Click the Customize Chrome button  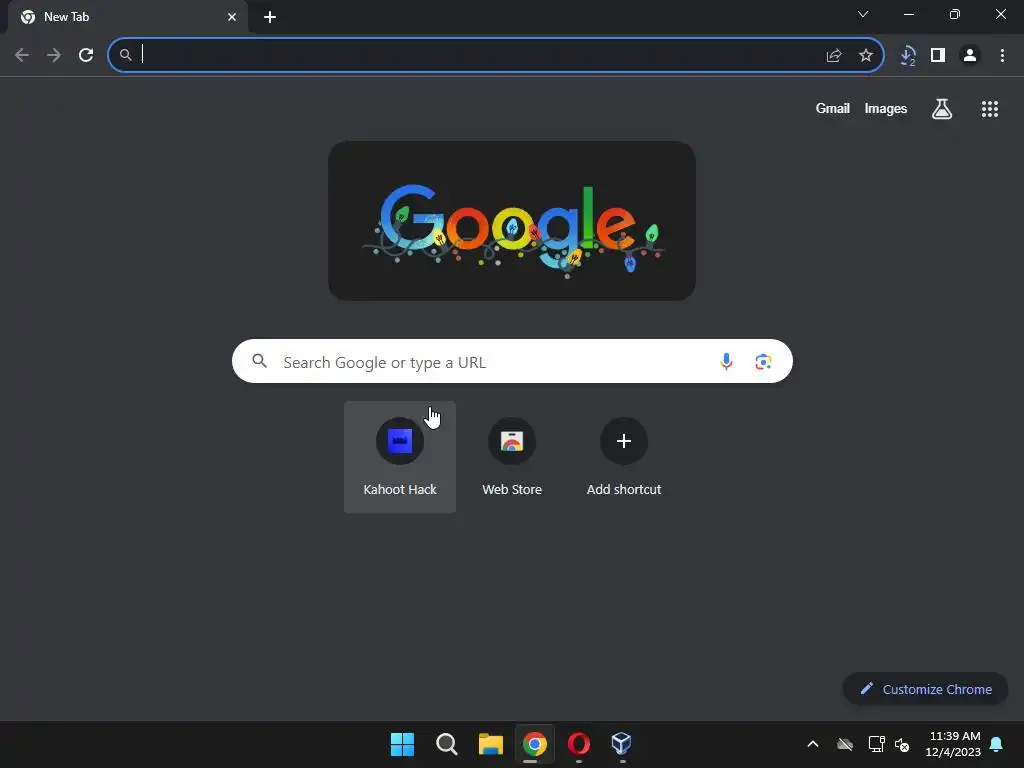tap(925, 689)
